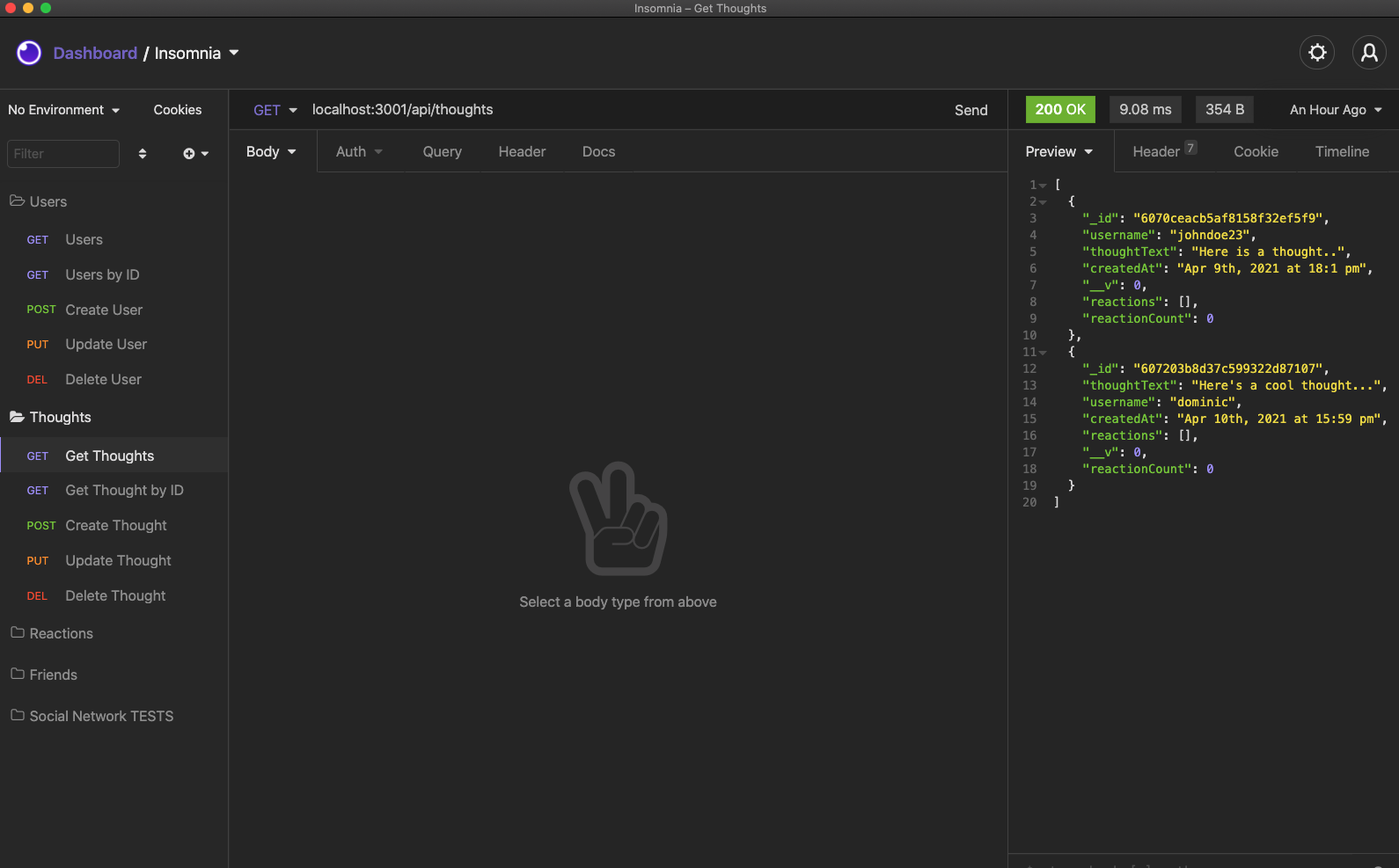Click the Thoughts folder icon
This screenshot has width=1399, height=868.
pos(17,416)
